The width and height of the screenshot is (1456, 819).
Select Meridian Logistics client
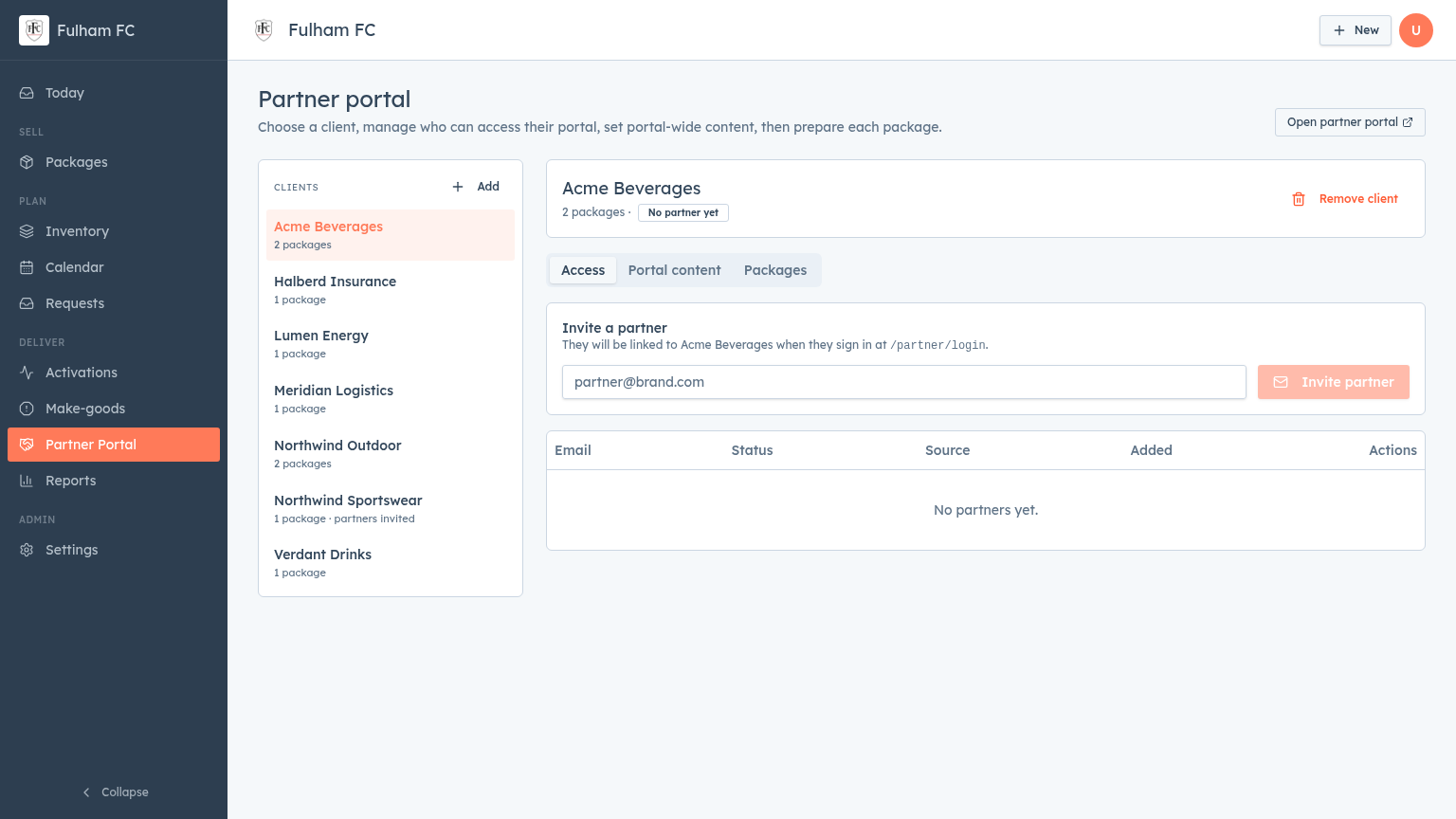pos(391,399)
